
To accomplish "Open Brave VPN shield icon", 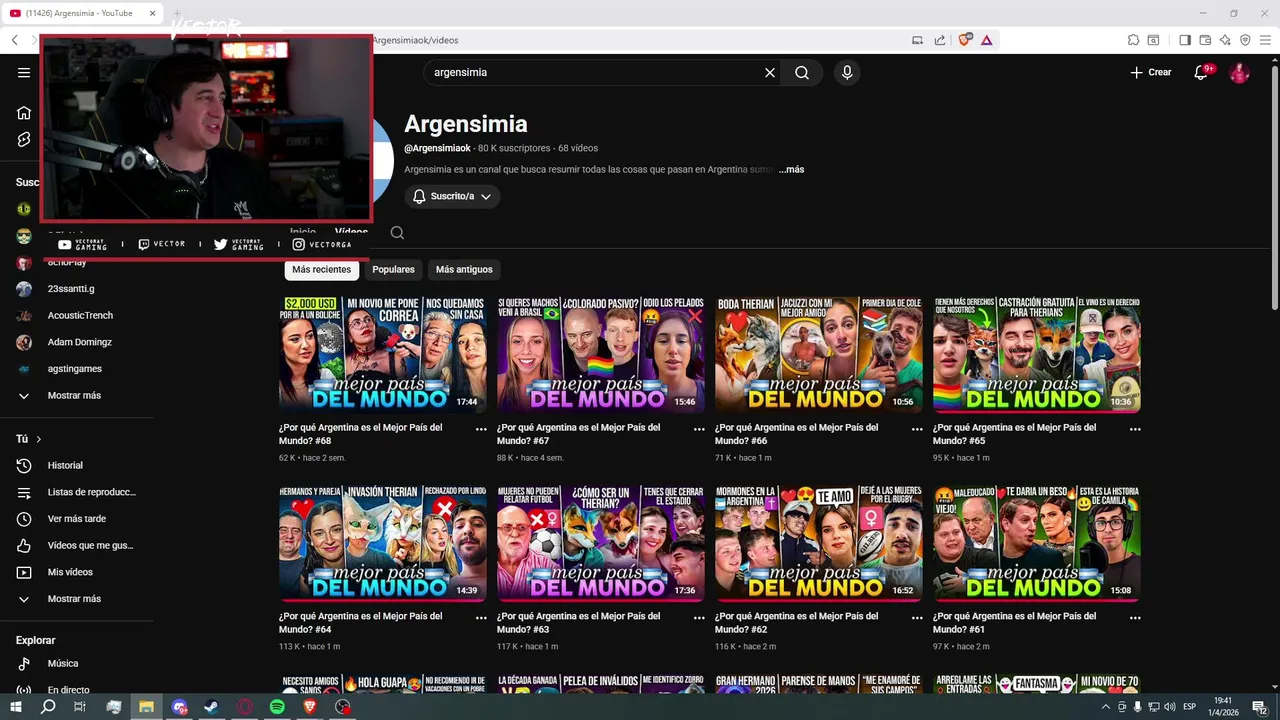I will click(1245, 40).
